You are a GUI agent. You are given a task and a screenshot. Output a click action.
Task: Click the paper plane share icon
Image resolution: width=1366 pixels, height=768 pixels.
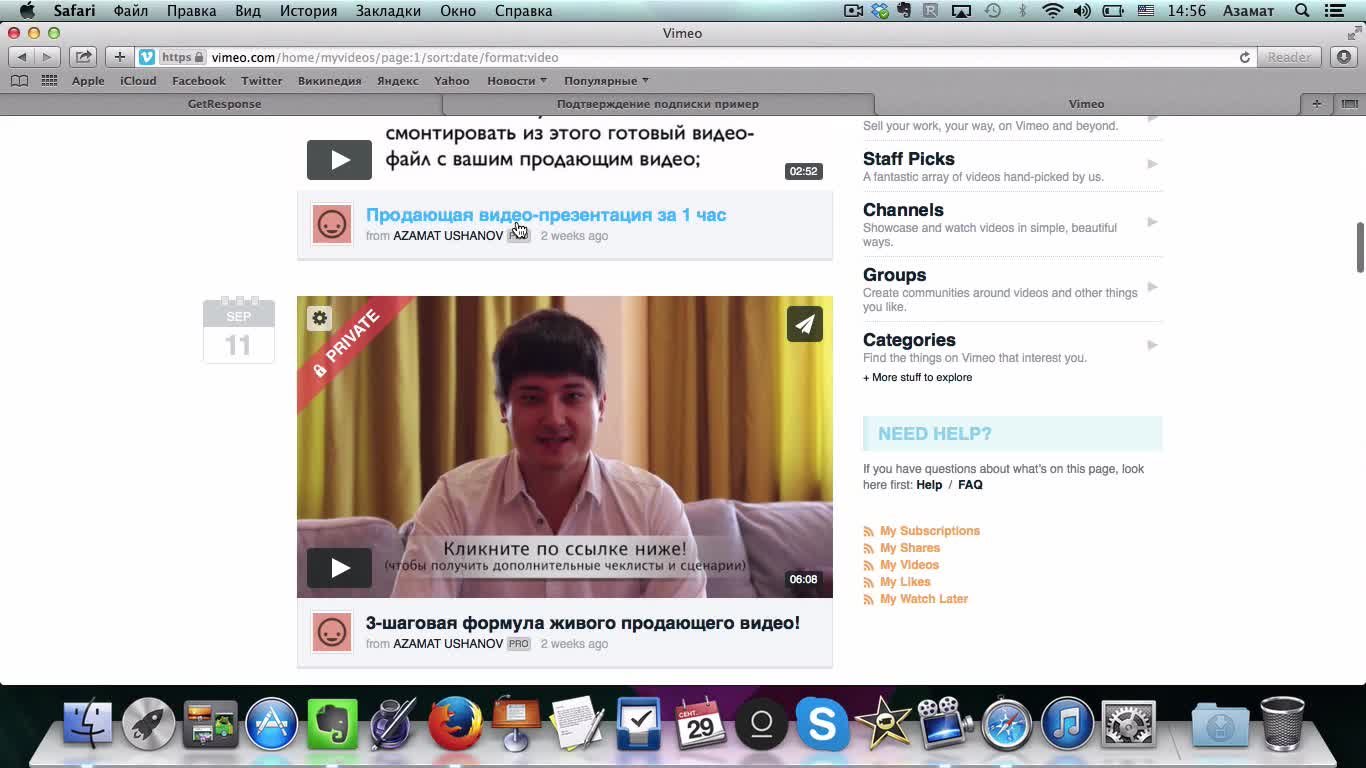tap(804, 324)
